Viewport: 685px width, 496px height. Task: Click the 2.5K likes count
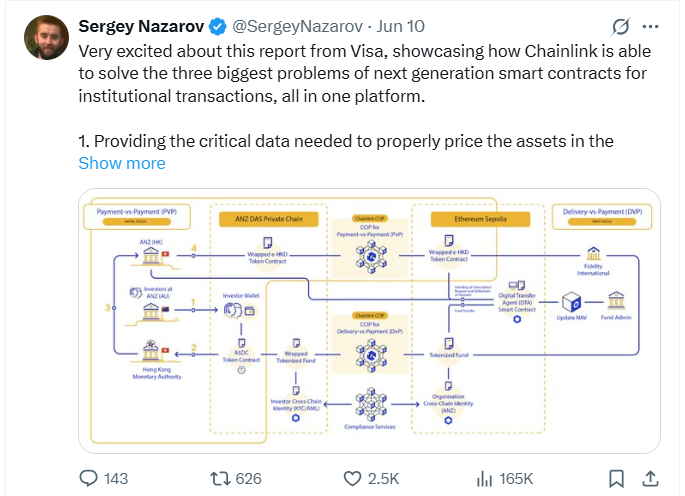(x=383, y=479)
